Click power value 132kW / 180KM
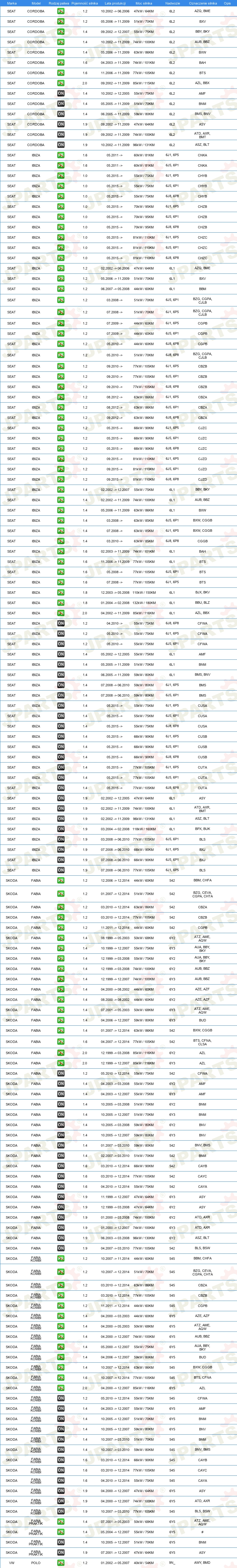This screenshot has height=1568, width=237. 144,603
